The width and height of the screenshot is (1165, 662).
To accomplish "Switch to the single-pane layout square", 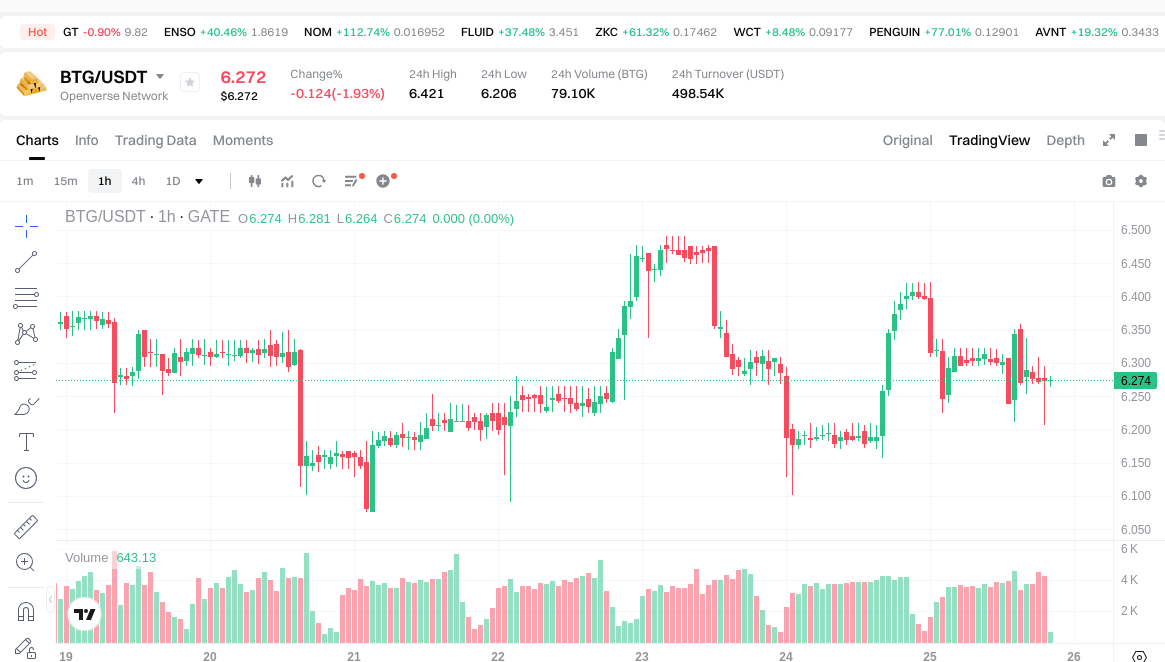I will click(x=1140, y=140).
